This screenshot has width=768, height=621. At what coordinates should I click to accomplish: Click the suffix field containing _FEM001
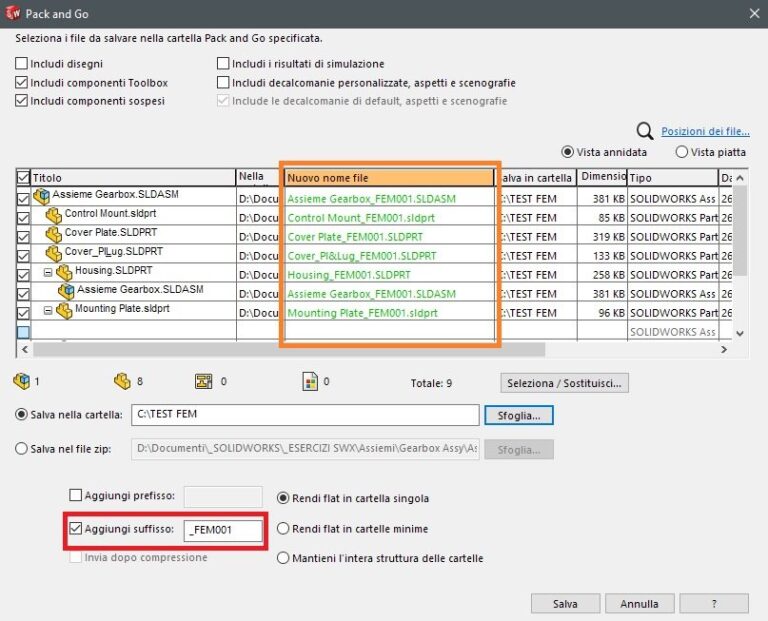pyautogui.click(x=223, y=530)
